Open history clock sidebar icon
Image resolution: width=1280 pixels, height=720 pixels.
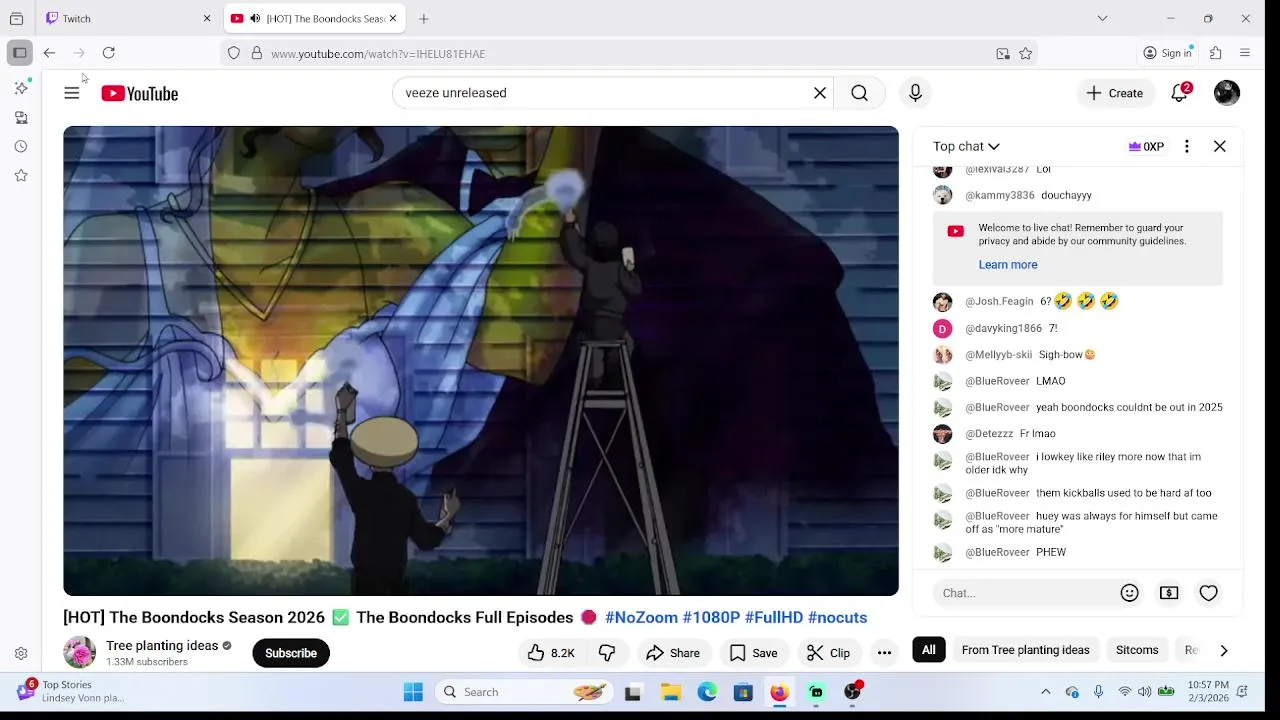pos(21,147)
